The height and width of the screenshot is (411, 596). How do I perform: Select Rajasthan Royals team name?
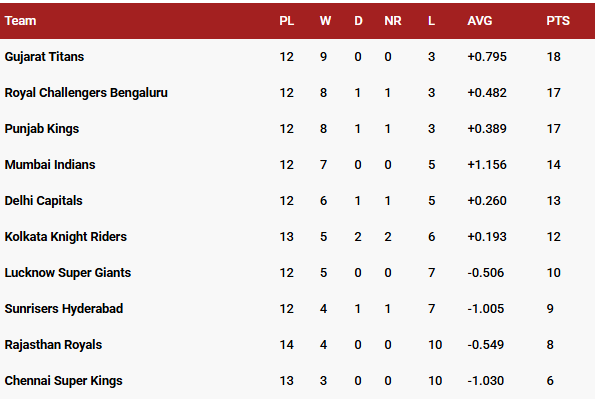click(53, 345)
